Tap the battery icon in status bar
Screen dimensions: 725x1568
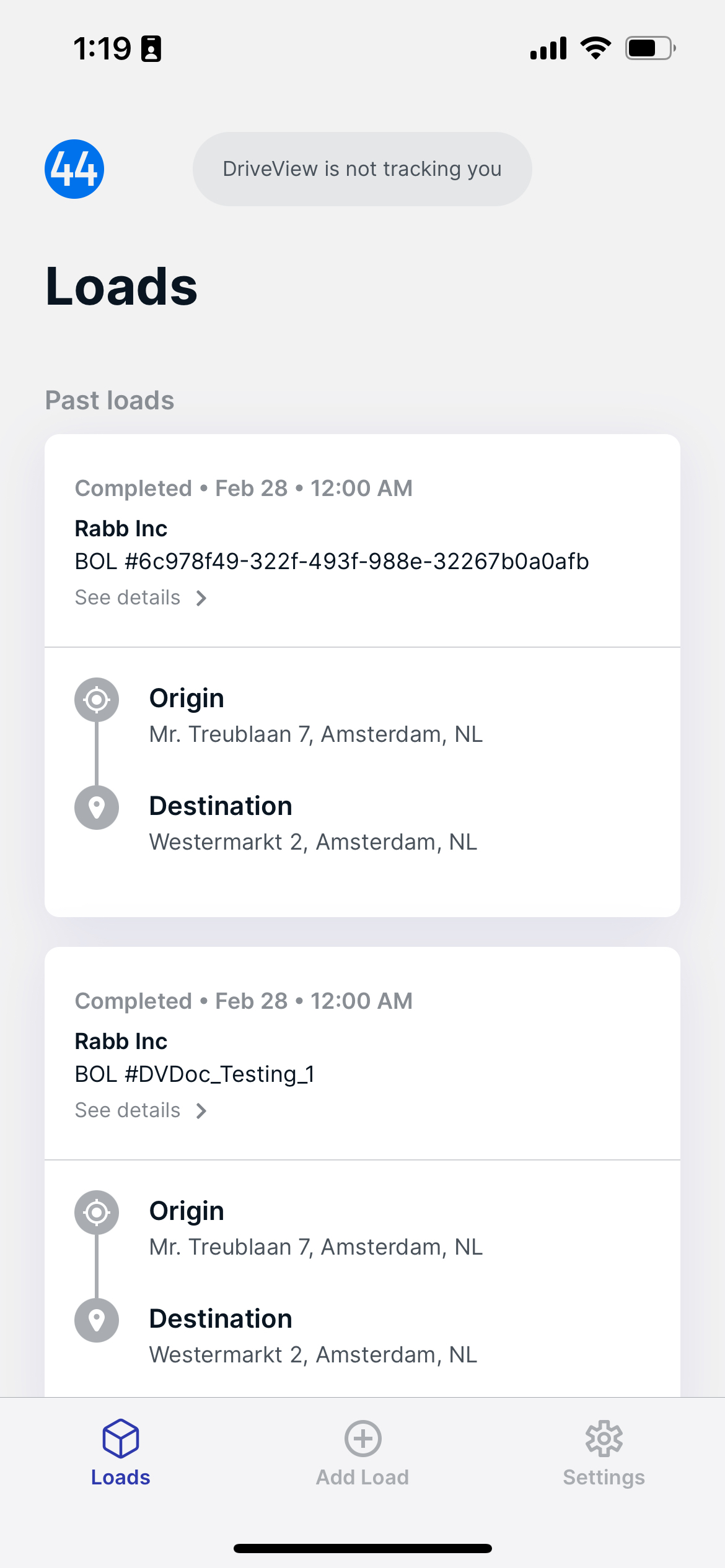point(649,48)
